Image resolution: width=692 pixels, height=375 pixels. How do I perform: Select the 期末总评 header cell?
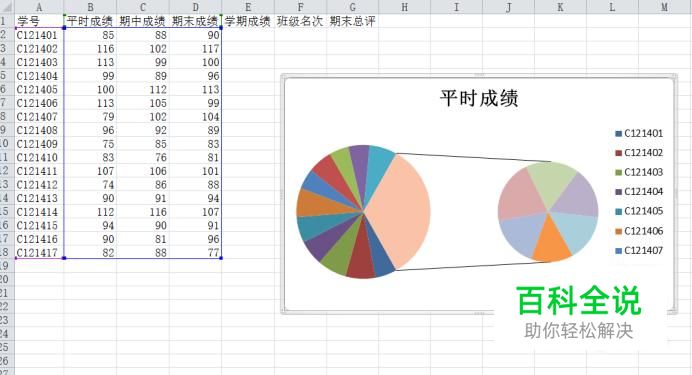pos(352,21)
